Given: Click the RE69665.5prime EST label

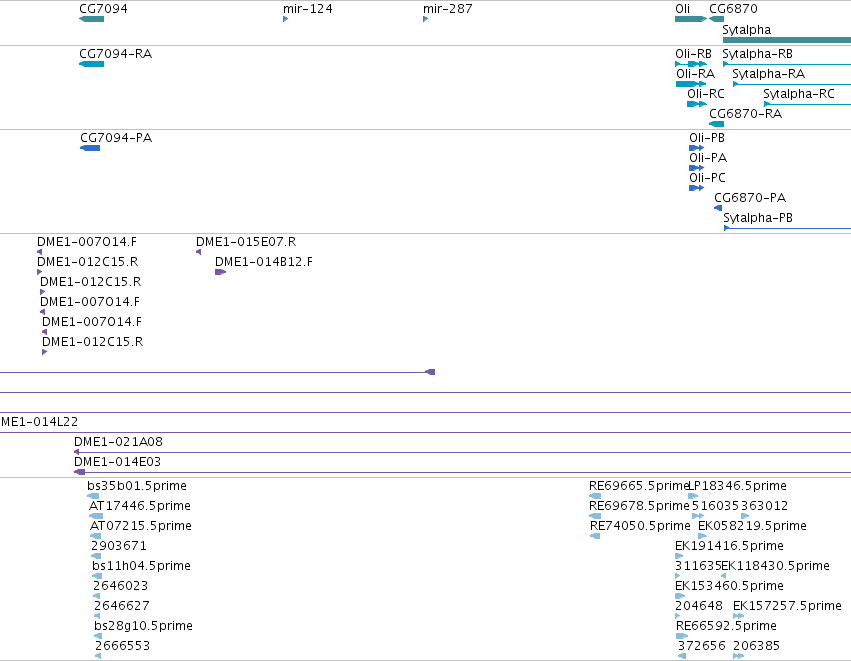Looking at the screenshot, I should point(638,486).
